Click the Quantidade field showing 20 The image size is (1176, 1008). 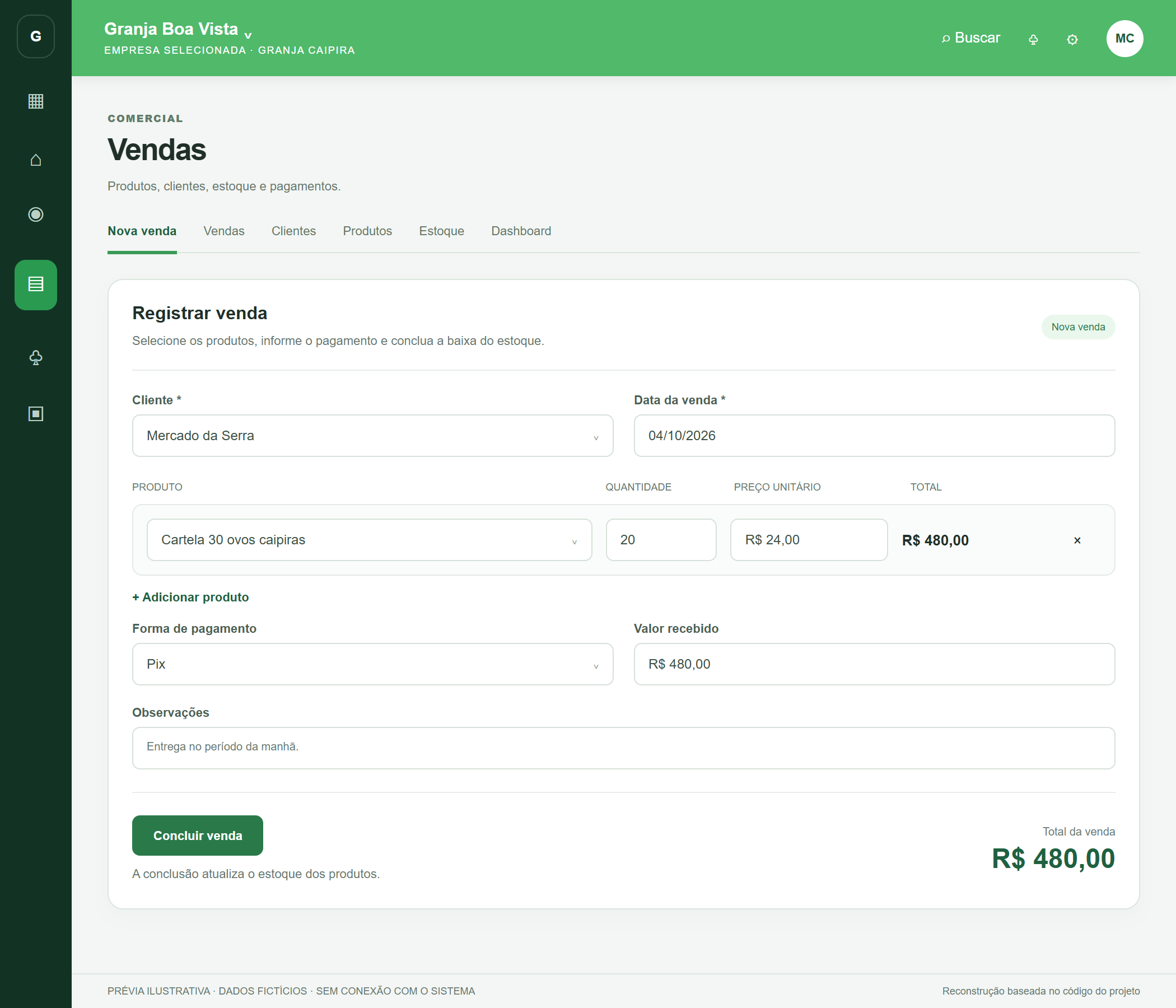click(661, 540)
